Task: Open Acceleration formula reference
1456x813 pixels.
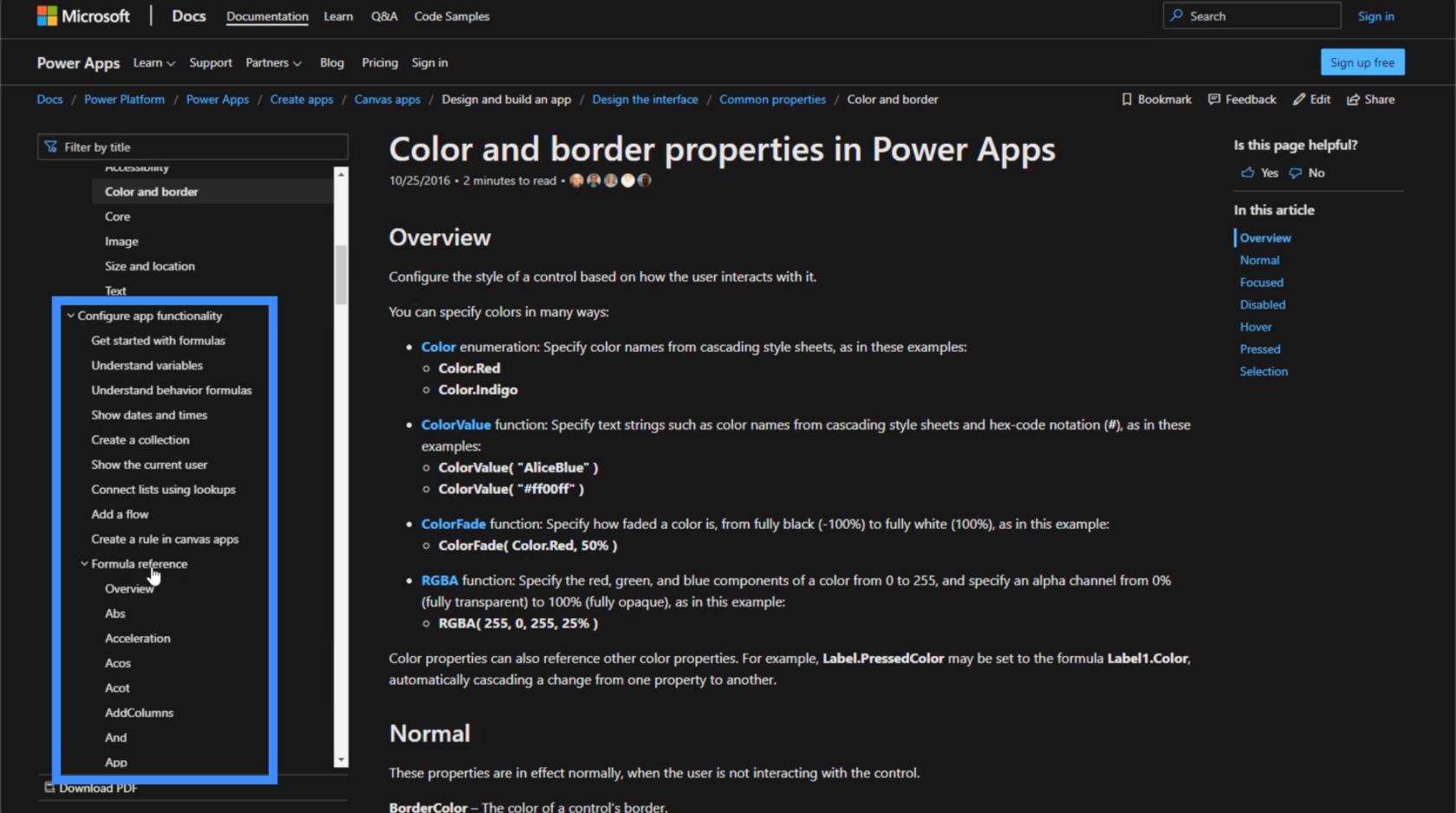Action: (x=138, y=639)
